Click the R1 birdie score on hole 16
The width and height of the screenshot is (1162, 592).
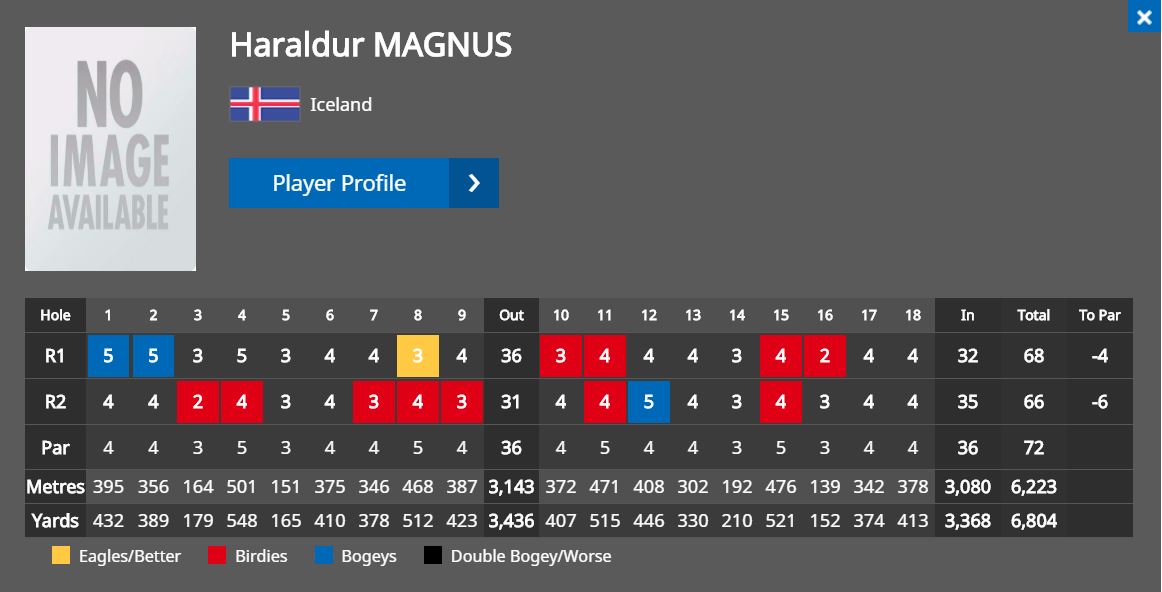pyautogui.click(x=825, y=356)
